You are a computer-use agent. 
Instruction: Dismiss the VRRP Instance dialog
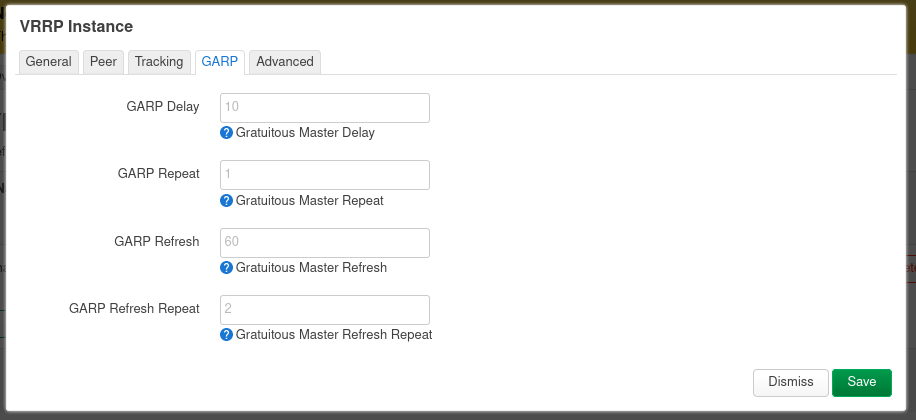[790, 383]
